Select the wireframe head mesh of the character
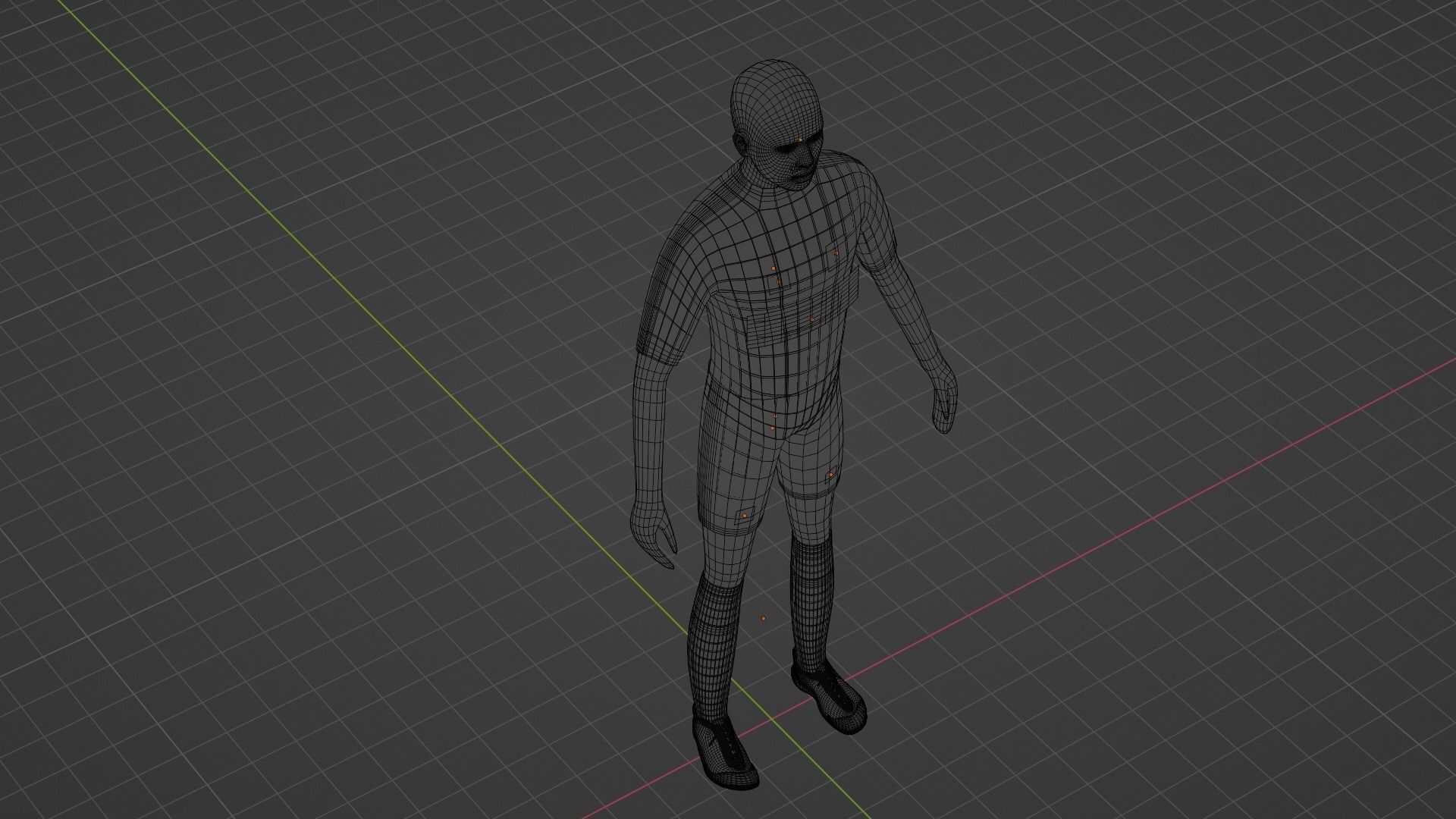 tap(776, 125)
